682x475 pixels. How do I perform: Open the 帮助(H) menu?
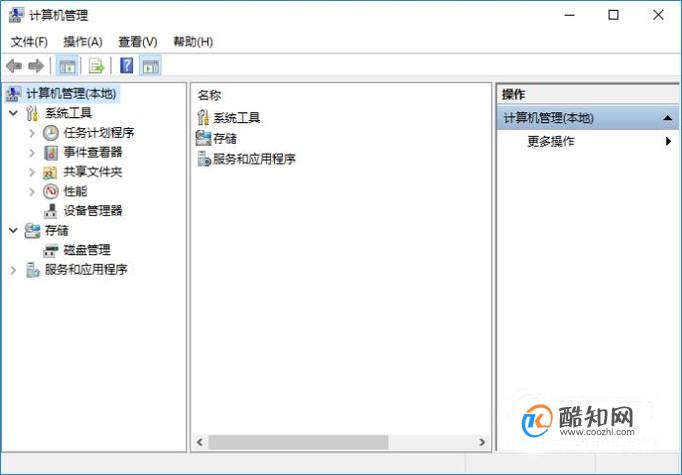point(193,42)
